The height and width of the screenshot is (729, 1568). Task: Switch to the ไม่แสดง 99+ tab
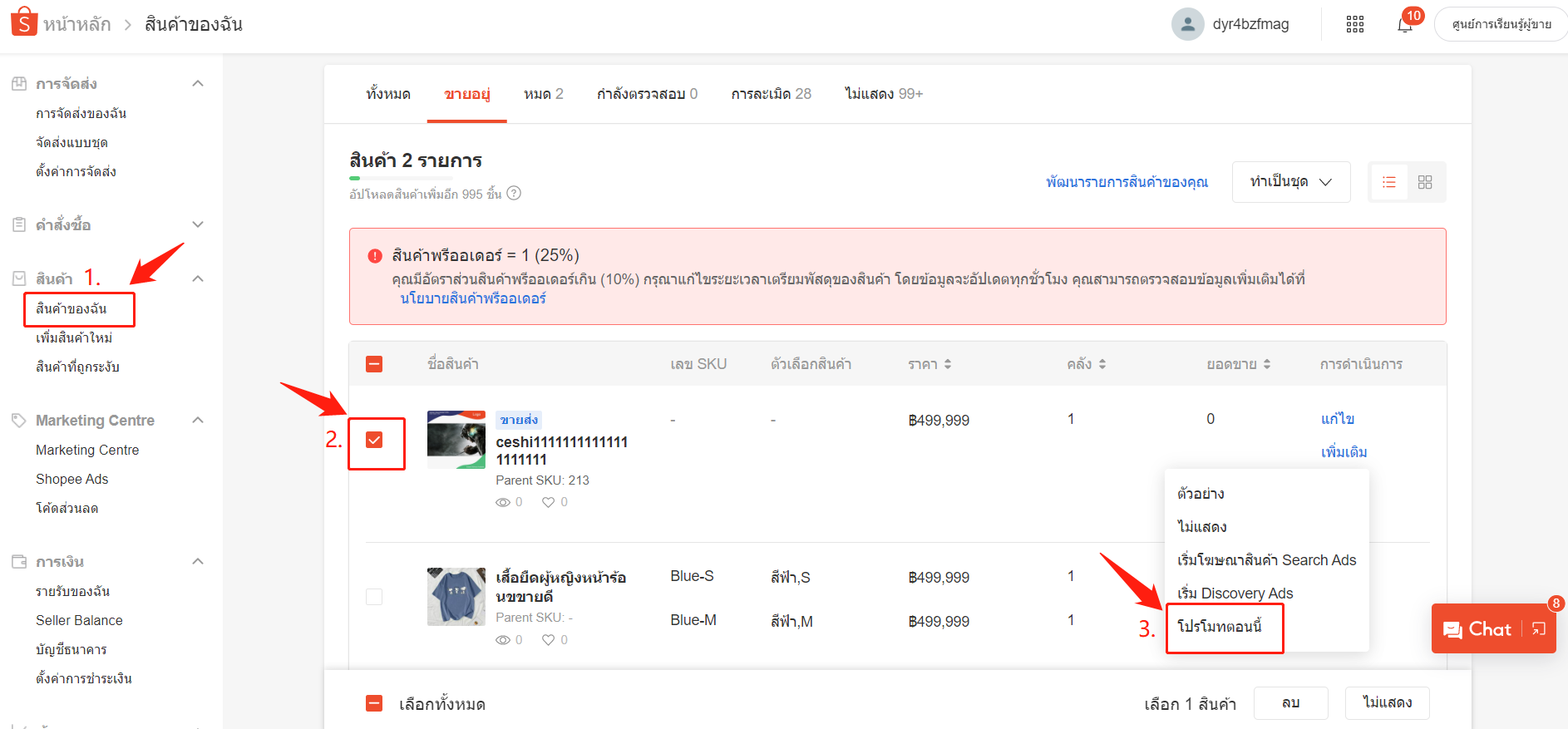coord(884,94)
